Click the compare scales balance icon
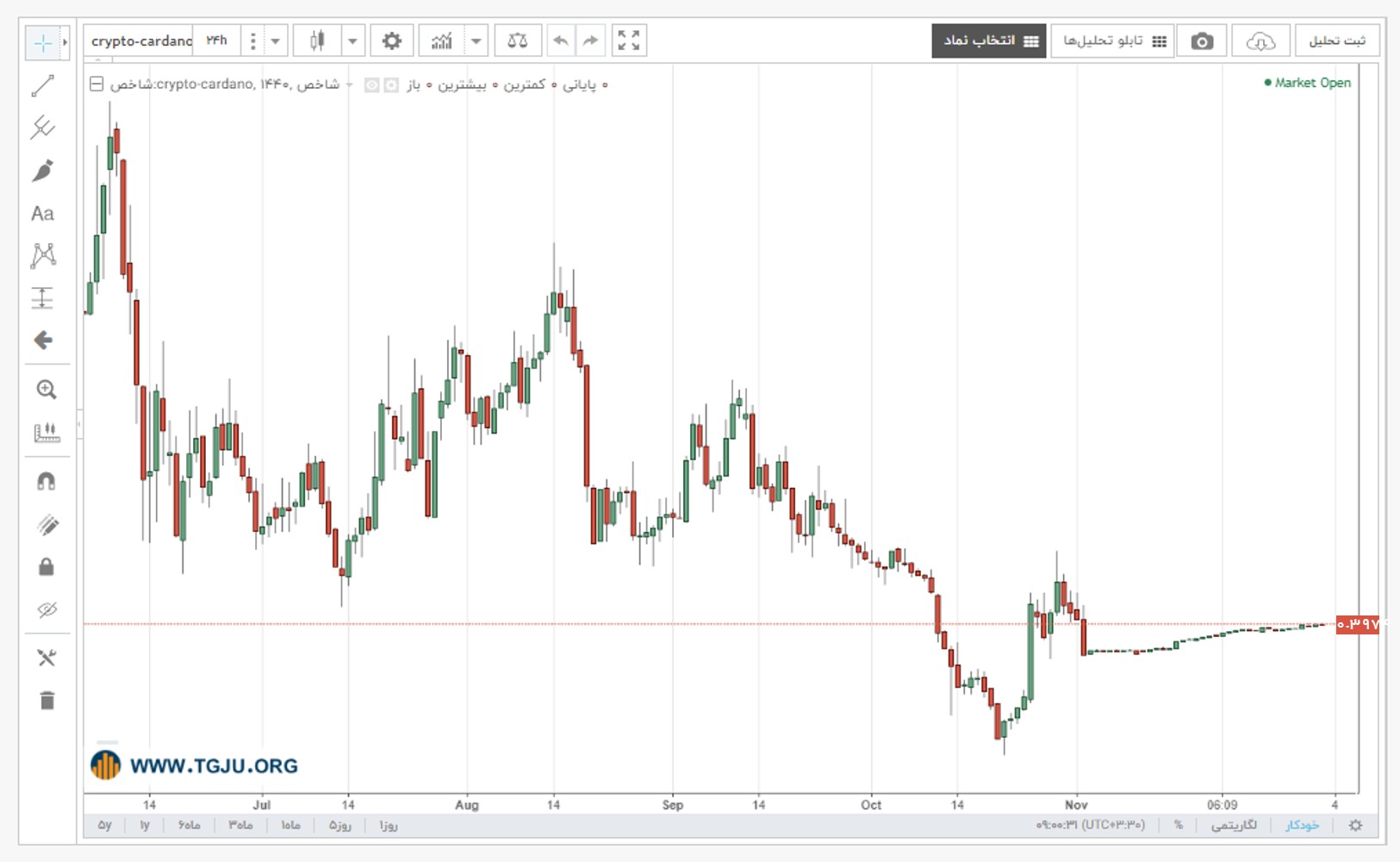The image size is (1400, 862). (518, 41)
